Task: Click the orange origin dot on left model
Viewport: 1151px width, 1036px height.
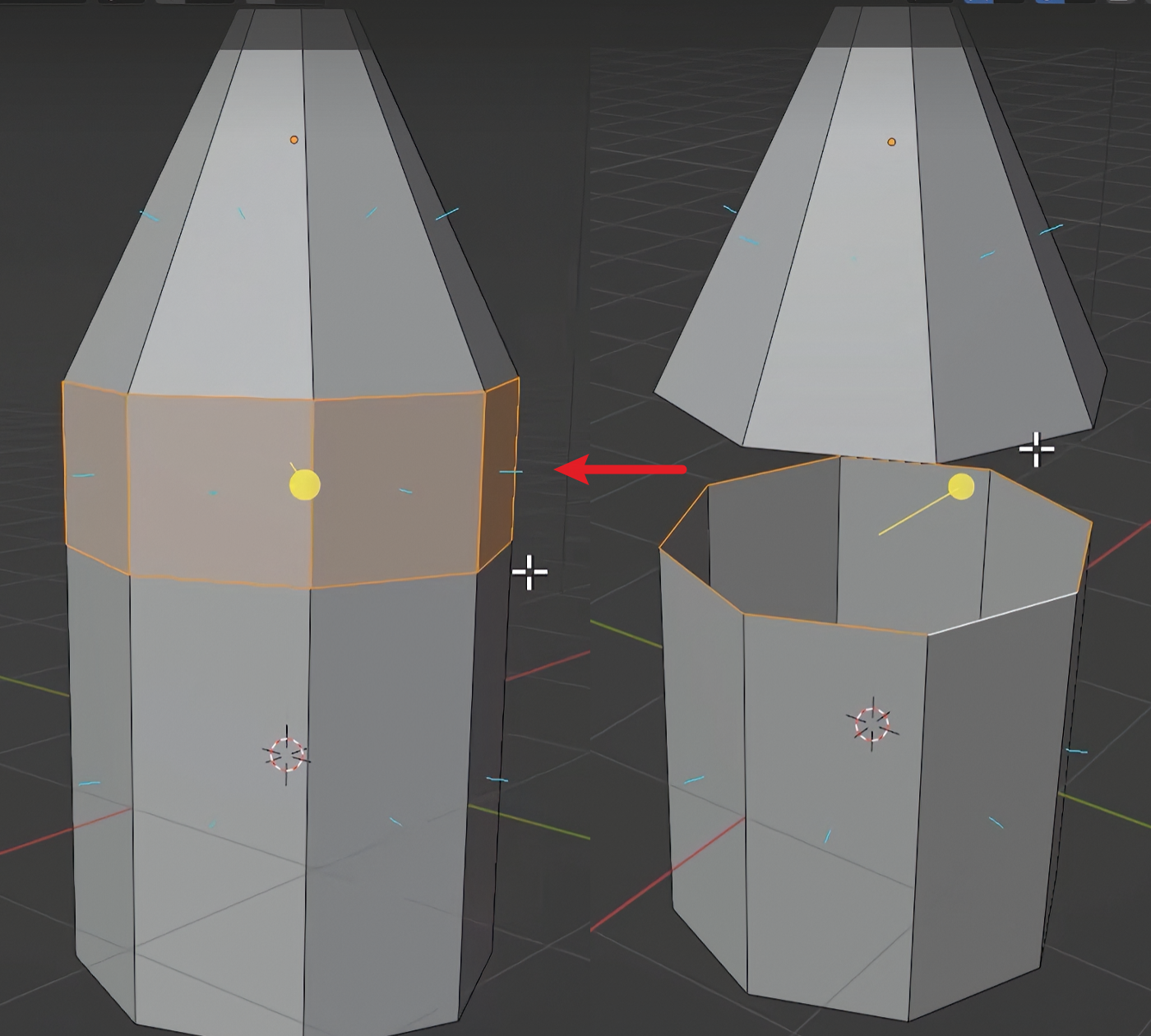Action: (x=294, y=140)
